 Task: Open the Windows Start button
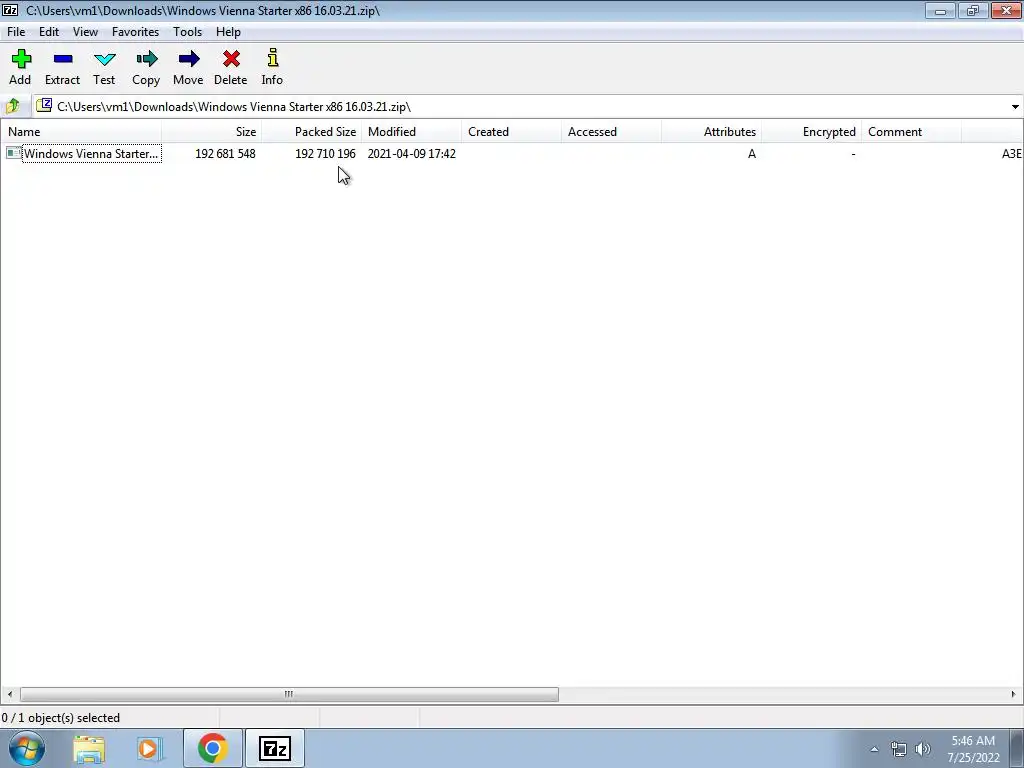tap(26, 748)
